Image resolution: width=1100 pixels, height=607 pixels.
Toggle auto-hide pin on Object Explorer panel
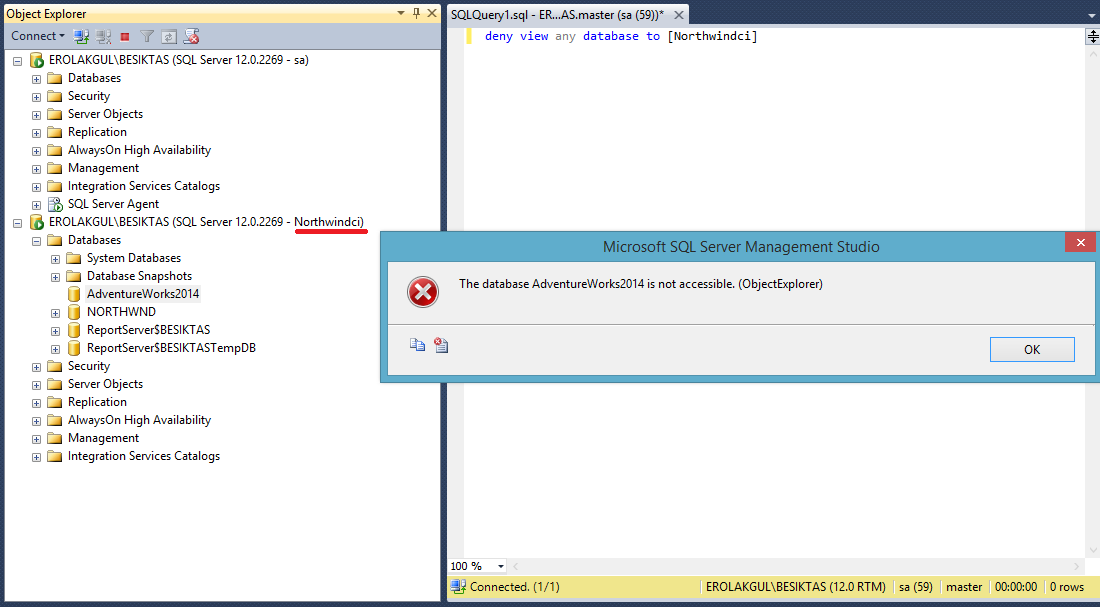[416, 13]
